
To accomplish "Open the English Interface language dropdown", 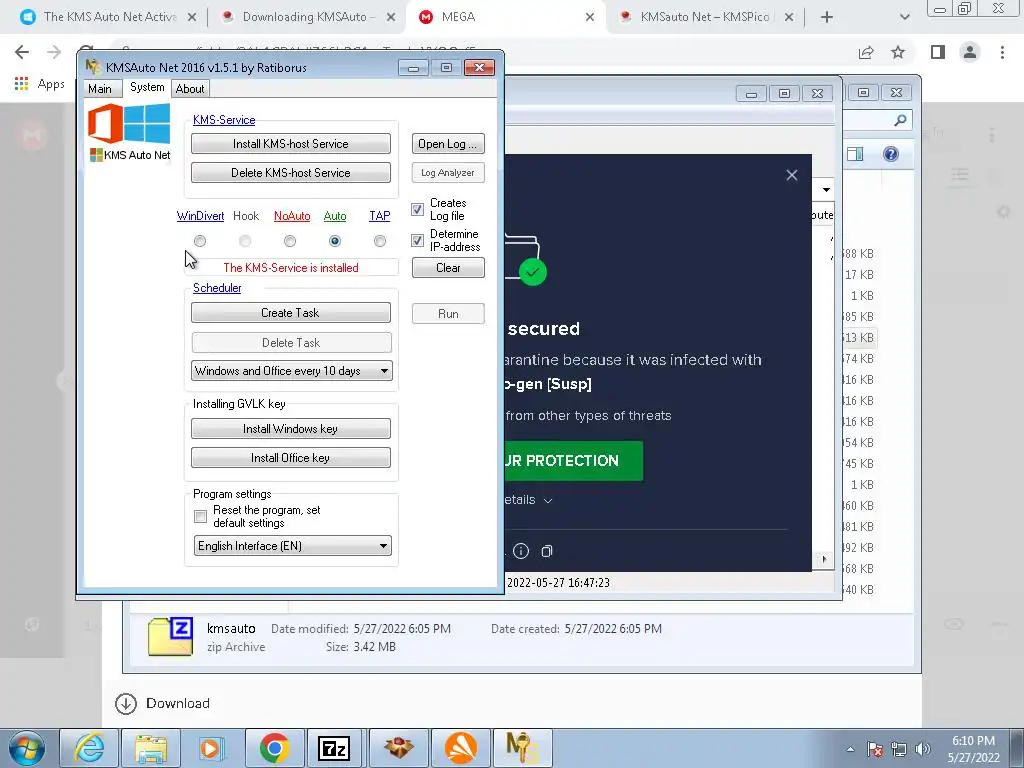I will pyautogui.click(x=293, y=546).
